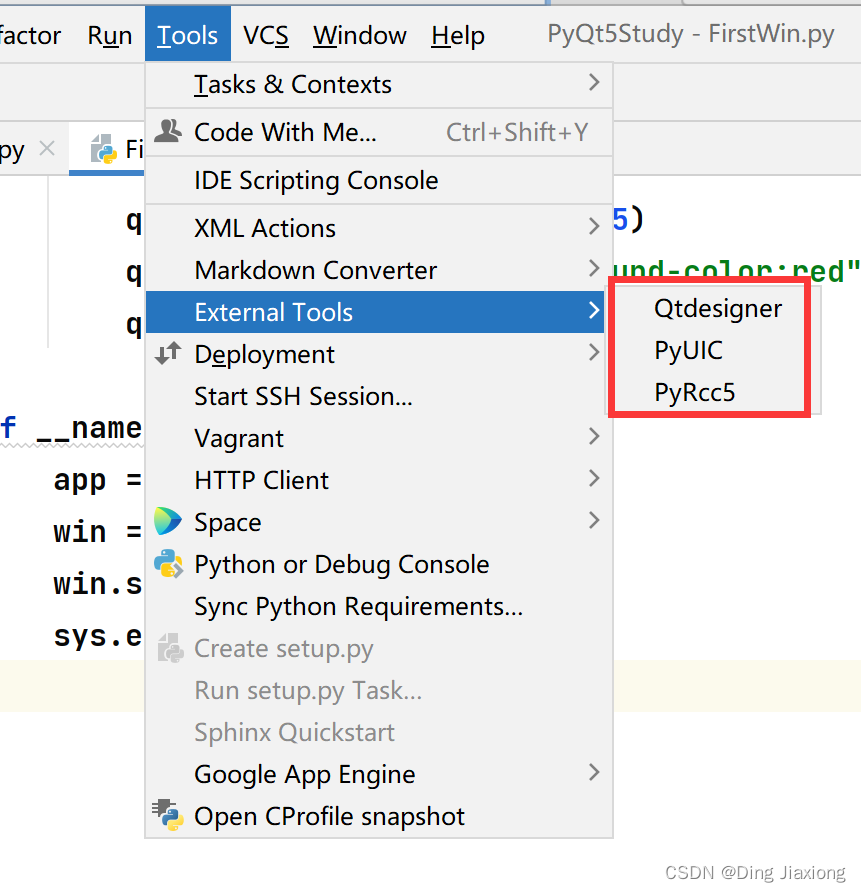Select Markdown Converter menu entry
The height and width of the screenshot is (892, 861).
379,270
